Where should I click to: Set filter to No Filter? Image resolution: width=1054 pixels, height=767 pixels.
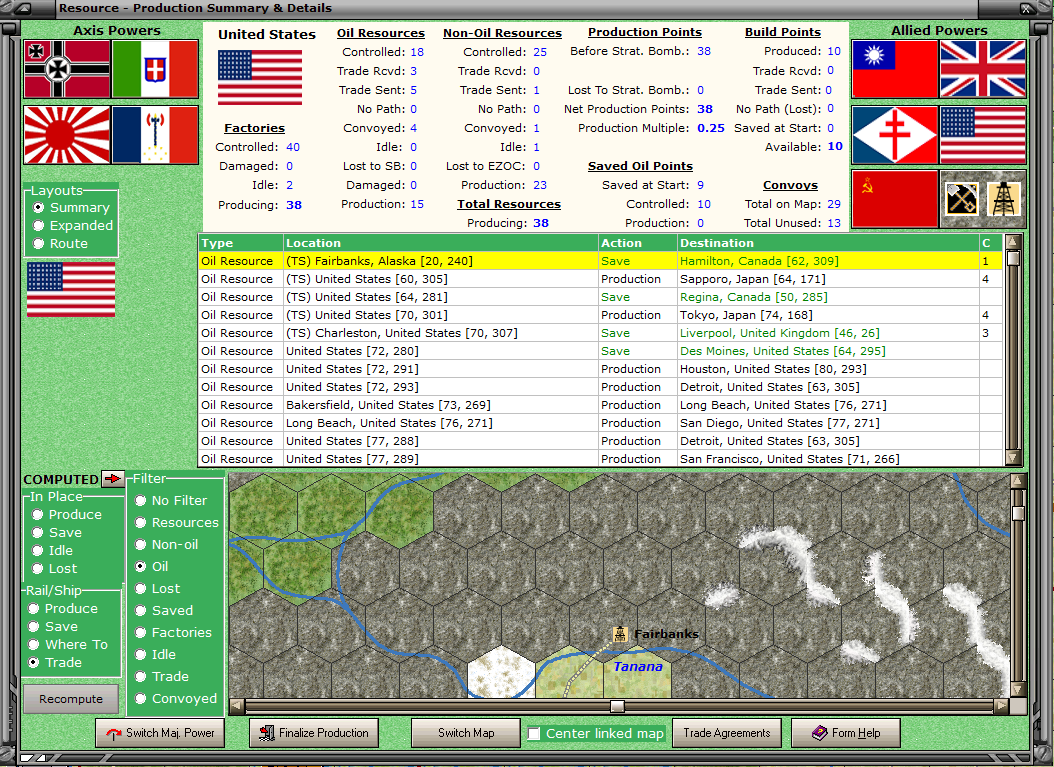[140, 501]
